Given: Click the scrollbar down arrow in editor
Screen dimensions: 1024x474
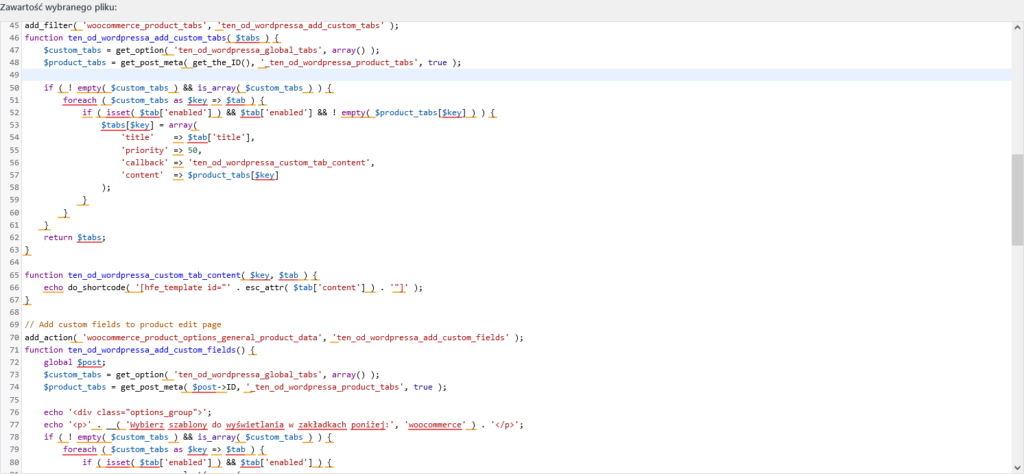Looking at the screenshot, I should tap(1017, 467).
